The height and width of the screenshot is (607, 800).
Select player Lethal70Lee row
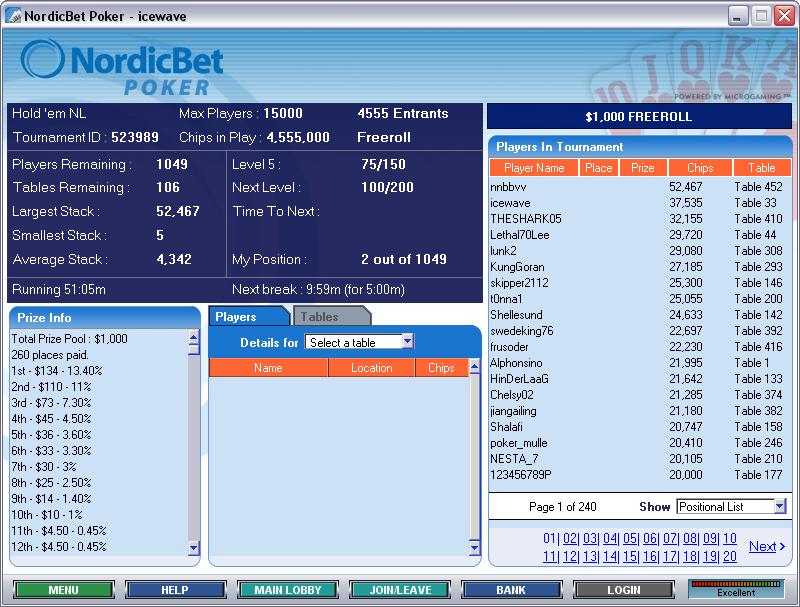tap(640, 235)
